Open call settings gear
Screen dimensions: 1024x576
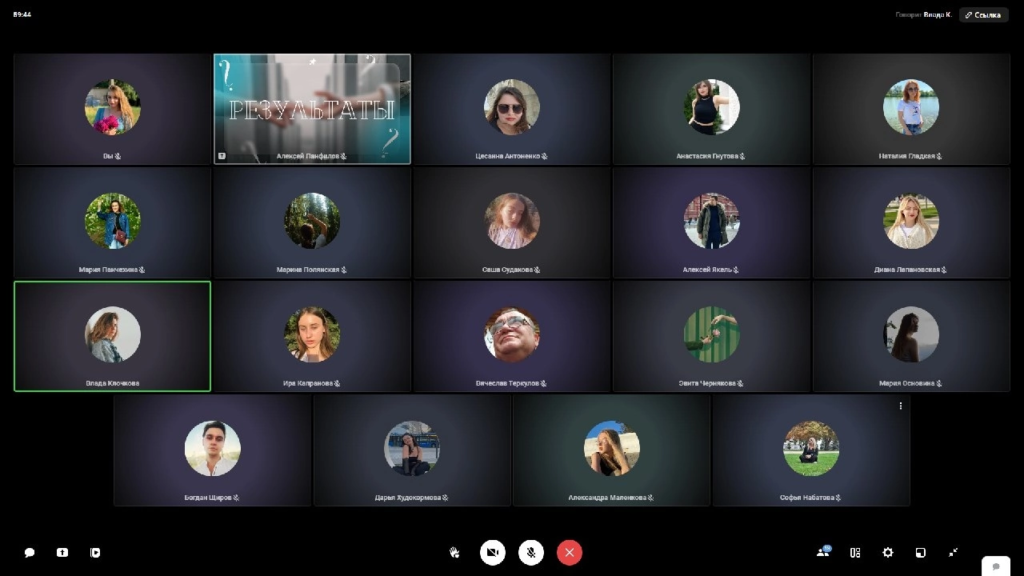[x=888, y=552]
